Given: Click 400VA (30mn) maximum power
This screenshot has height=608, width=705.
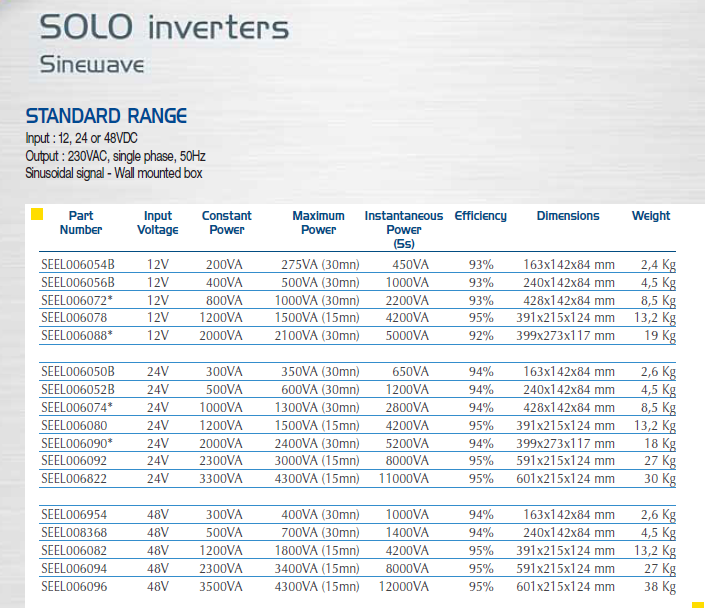Looking at the screenshot, I should (321, 514).
